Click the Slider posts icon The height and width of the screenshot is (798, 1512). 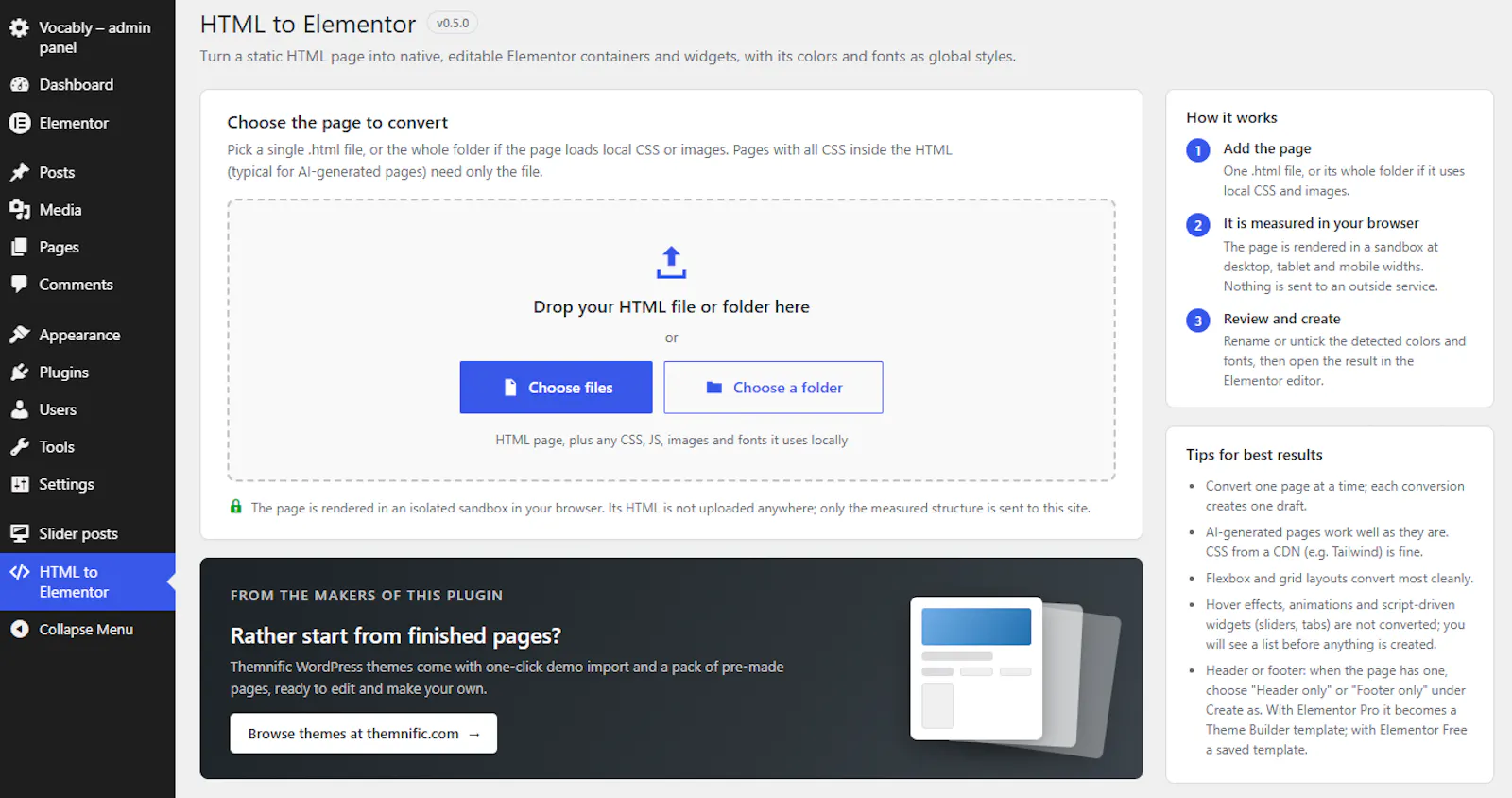pos(20,533)
